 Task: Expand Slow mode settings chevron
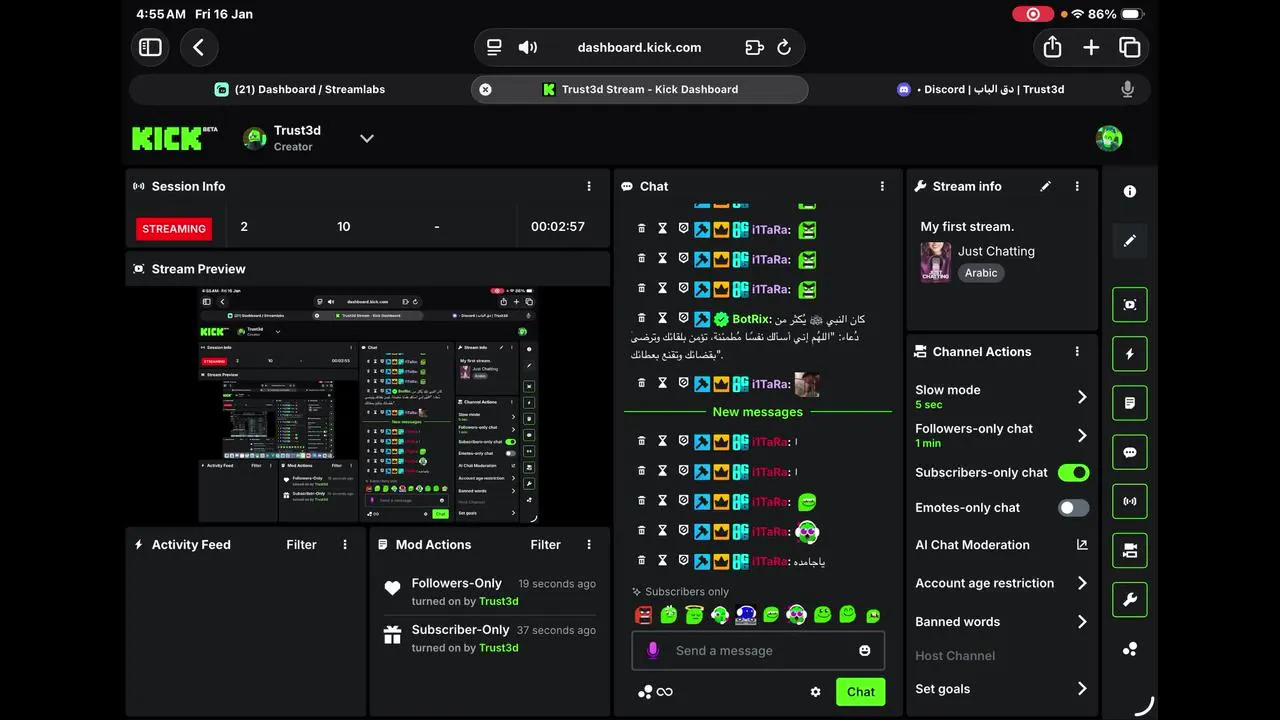1082,397
